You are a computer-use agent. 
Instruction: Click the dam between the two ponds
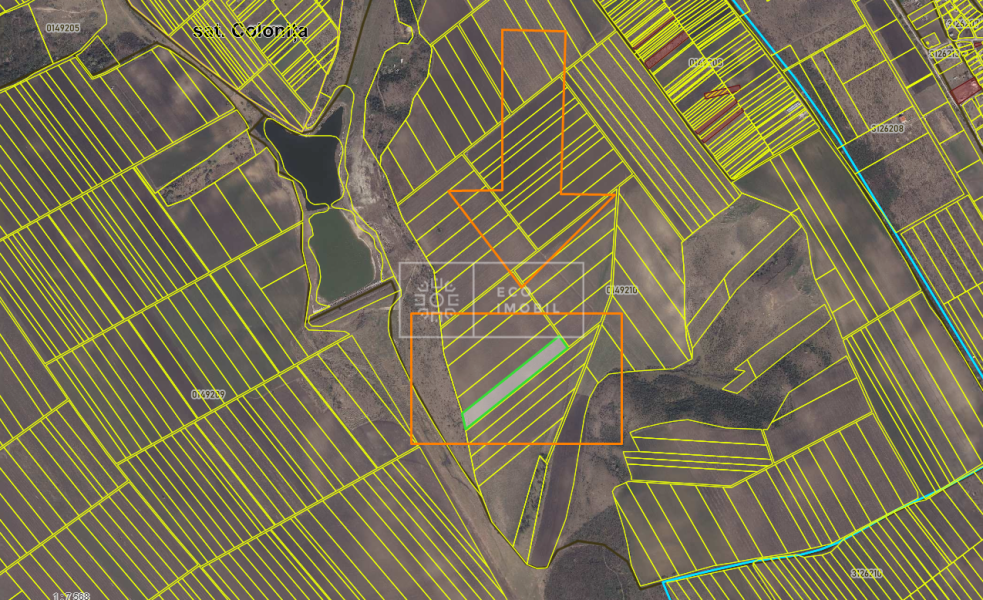click(318, 204)
